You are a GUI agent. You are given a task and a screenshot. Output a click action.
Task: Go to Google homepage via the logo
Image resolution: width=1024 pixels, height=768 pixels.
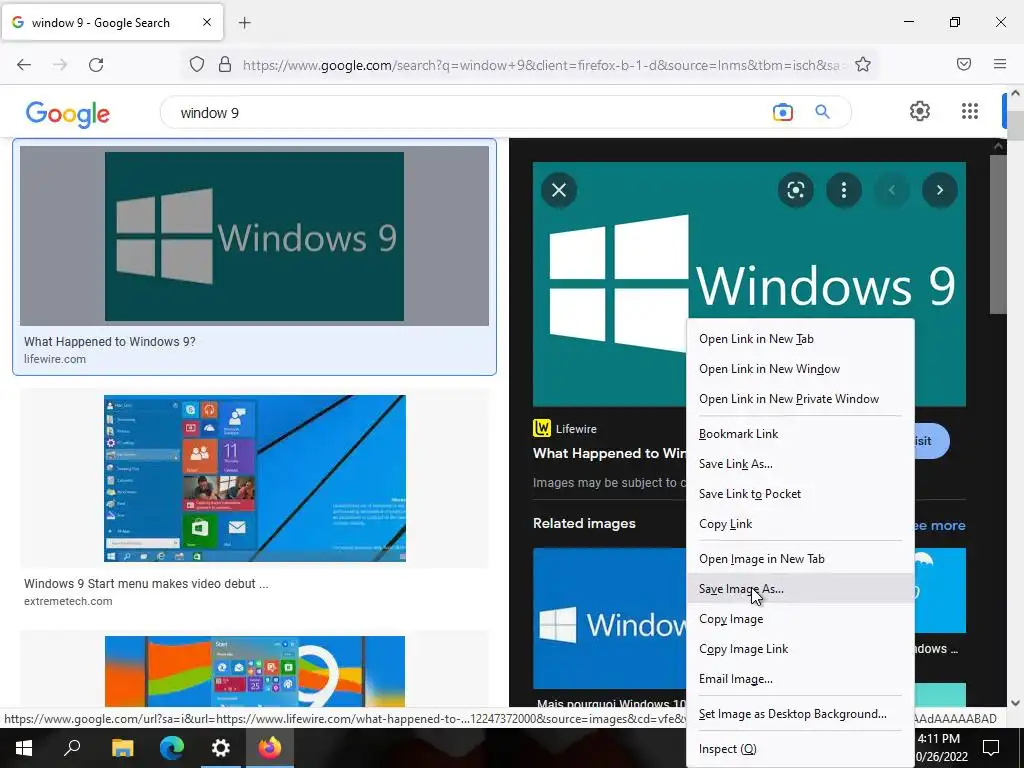coord(68,114)
